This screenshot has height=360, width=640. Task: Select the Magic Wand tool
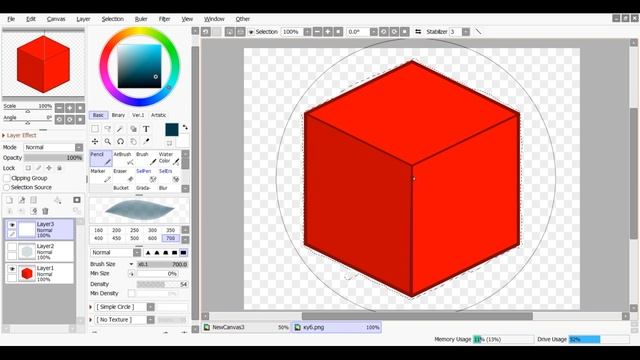point(120,129)
